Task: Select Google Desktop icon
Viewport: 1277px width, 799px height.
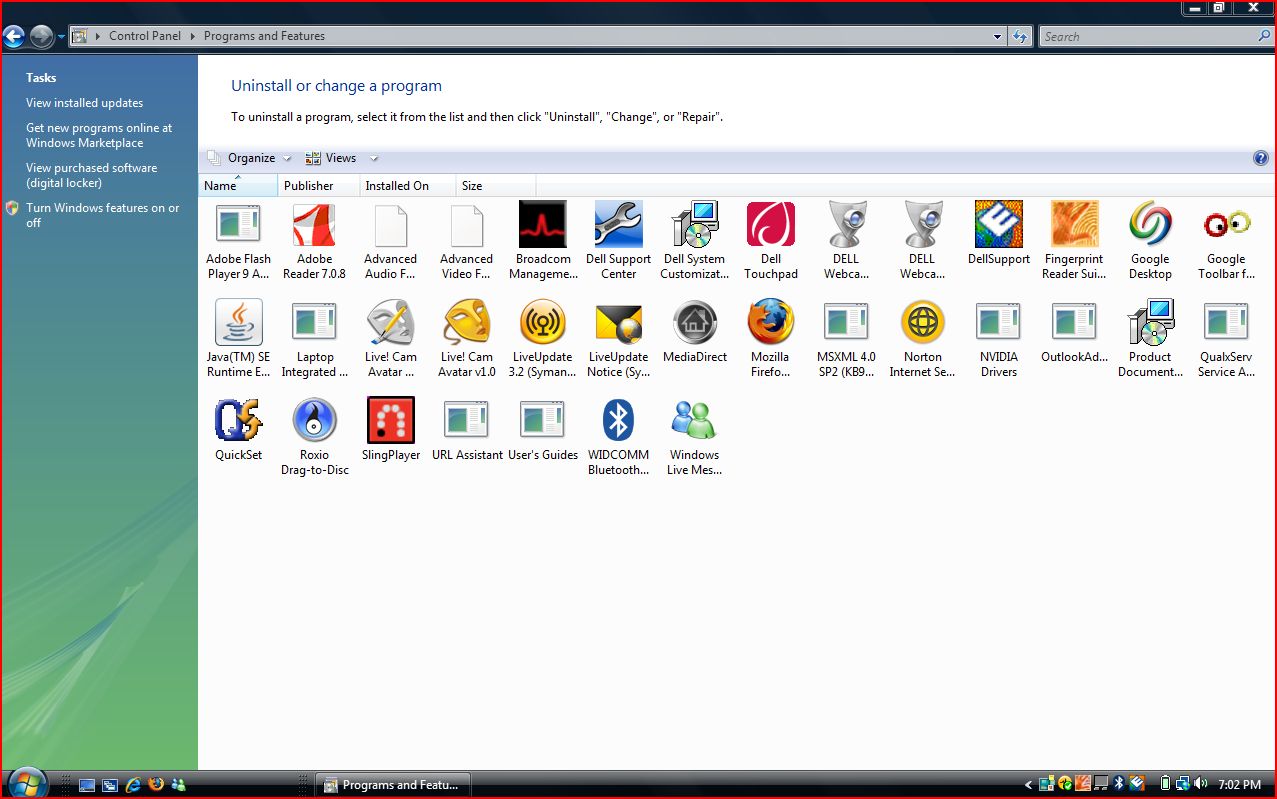Action: tap(1150, 224)
